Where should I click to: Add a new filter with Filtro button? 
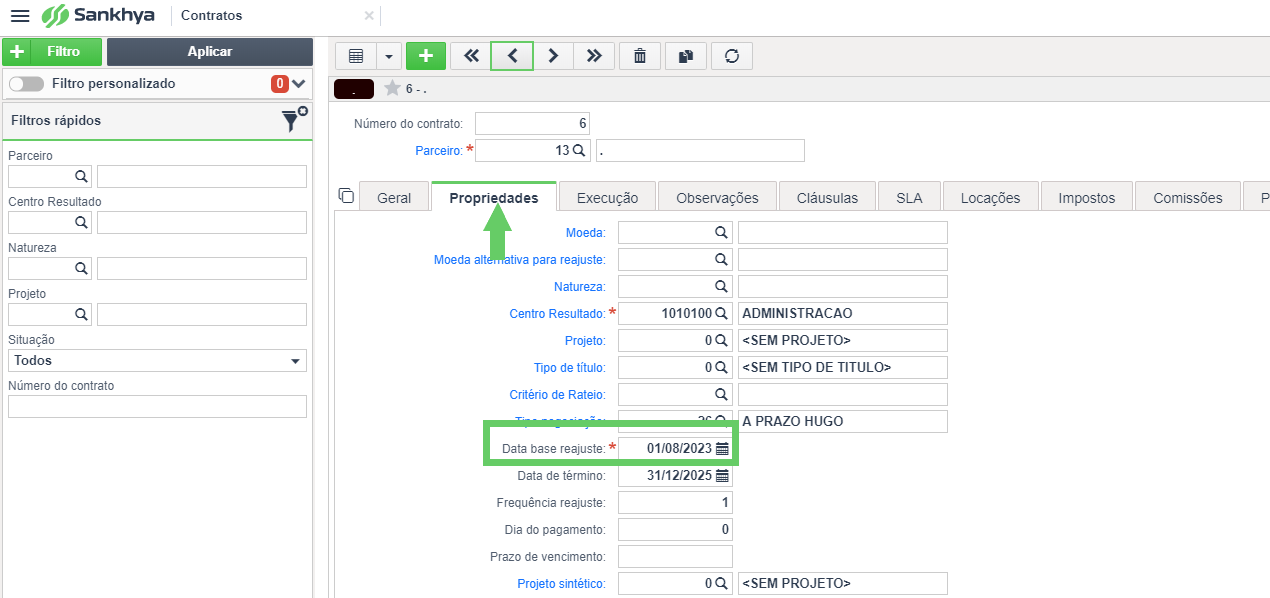click(52, 52)
